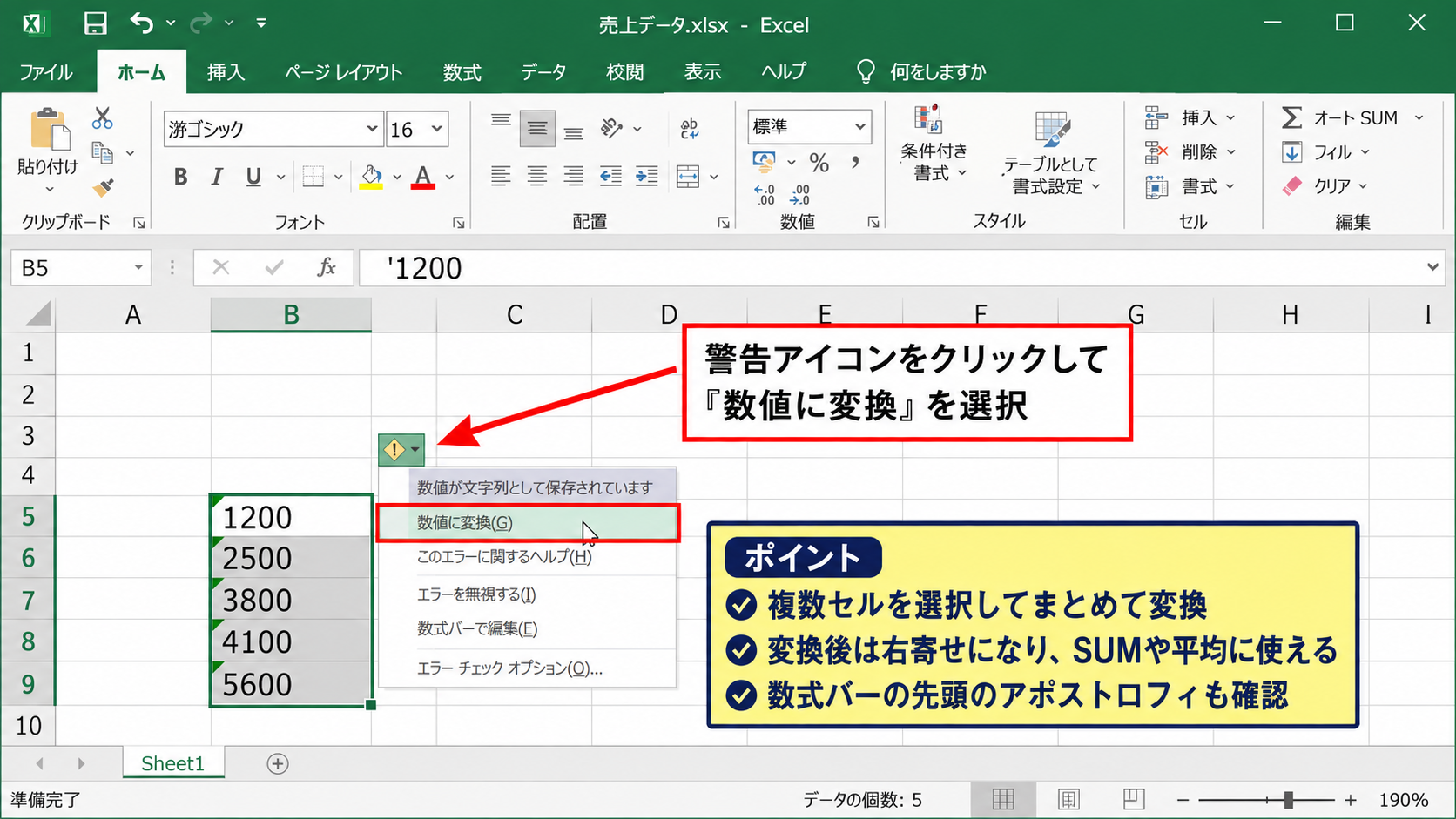Viewport: 1456px width, 819px height.
Task: Click the Copy icon in clipboard group
Action: (103, 153)
